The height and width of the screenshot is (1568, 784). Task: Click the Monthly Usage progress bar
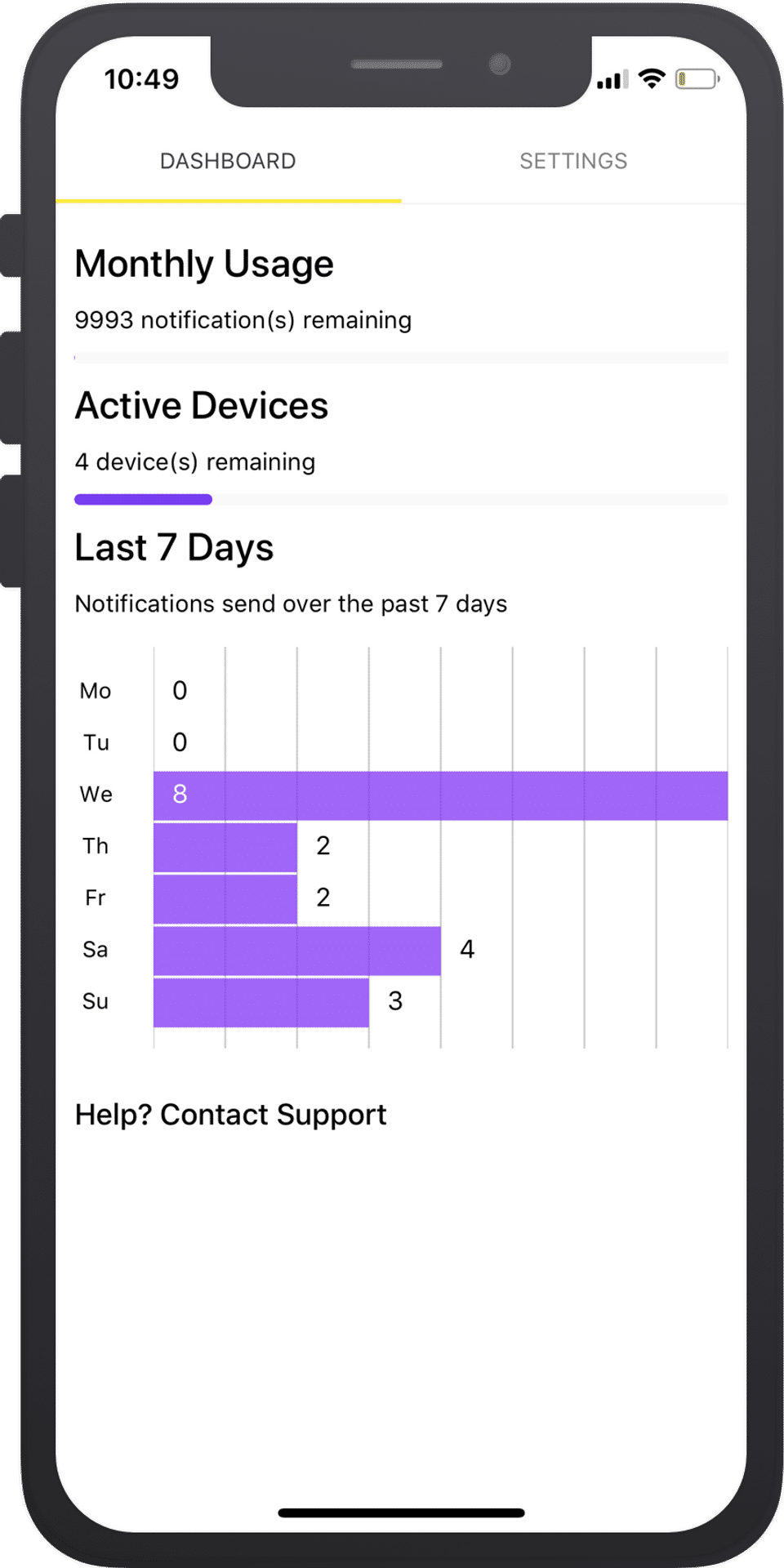pyautogui.click(x=400, y=358)
